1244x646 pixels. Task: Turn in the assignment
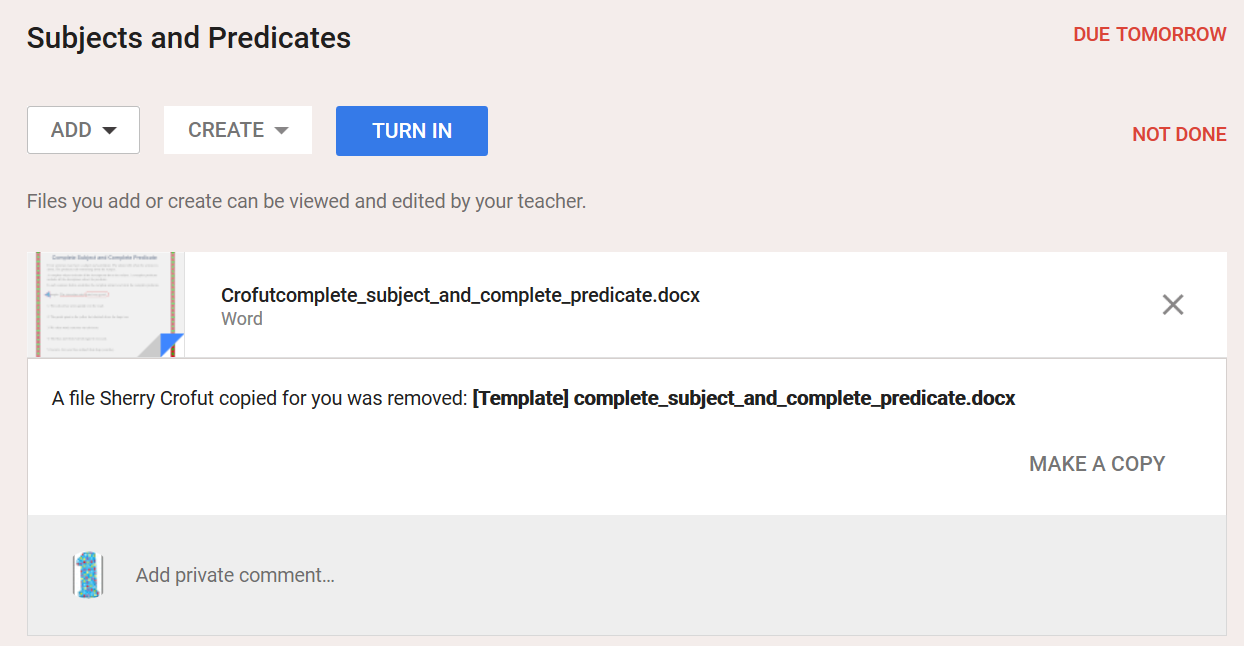point(412,131)
